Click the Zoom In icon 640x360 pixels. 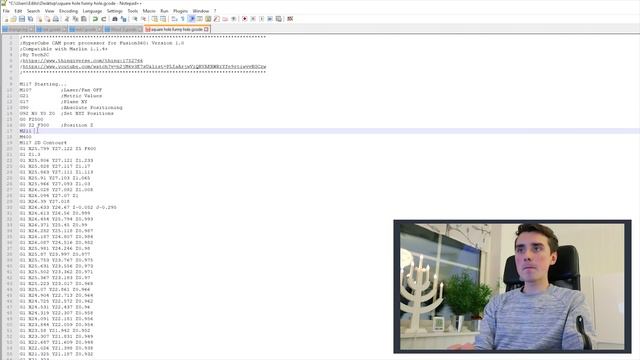pyautogui.click(x=135, y=19)
